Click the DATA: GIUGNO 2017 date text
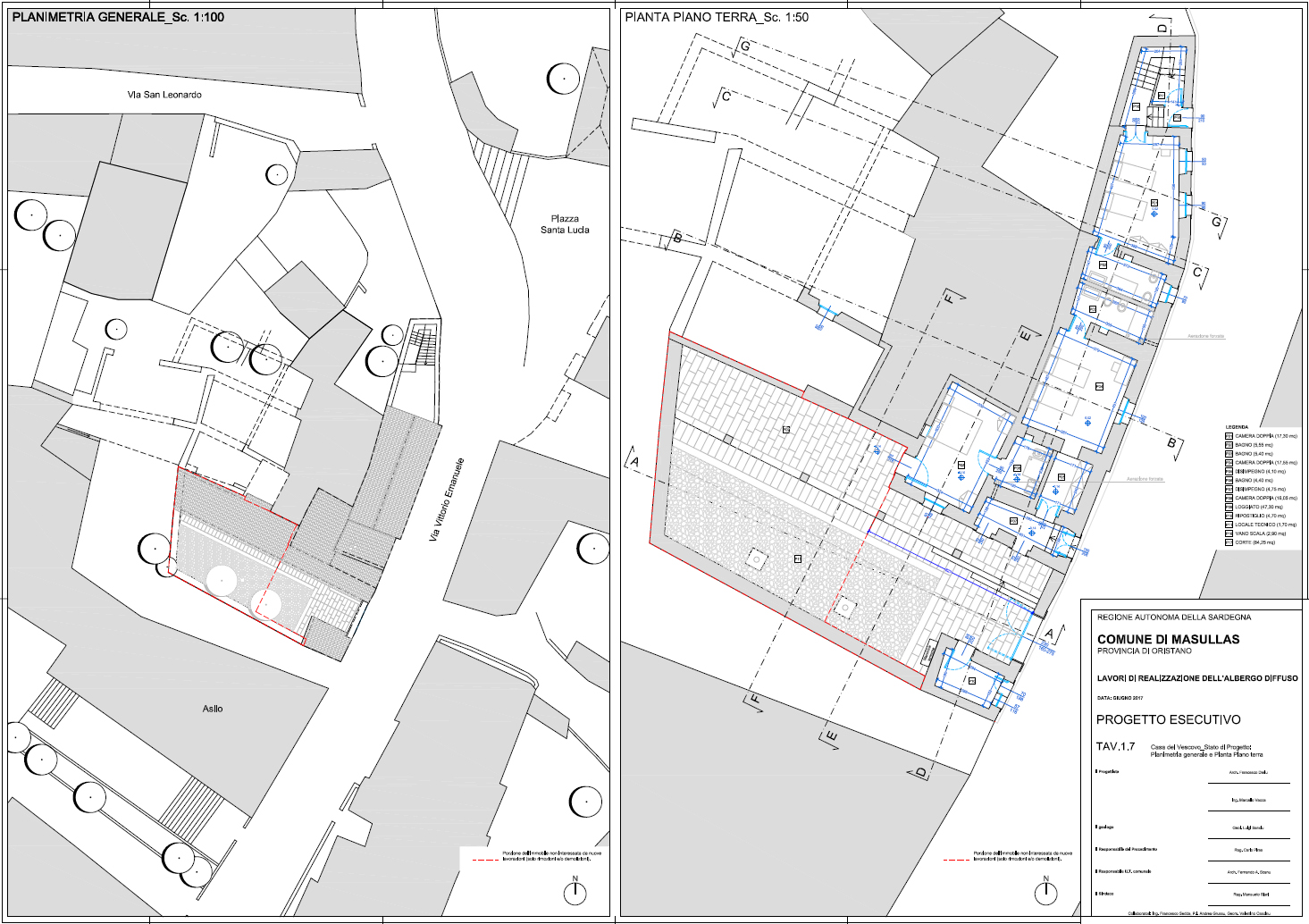Image resolution: width=1309 pixels, height=924 pixels. tap(1120, 698)
